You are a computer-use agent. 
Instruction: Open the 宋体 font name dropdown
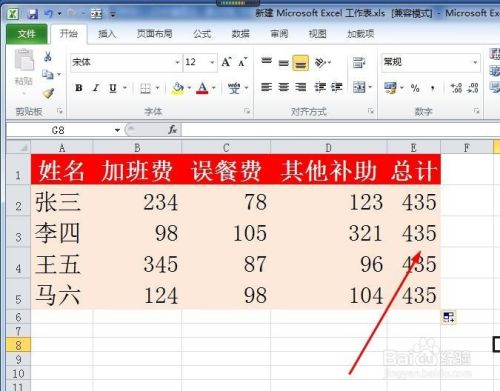(177, 62)
